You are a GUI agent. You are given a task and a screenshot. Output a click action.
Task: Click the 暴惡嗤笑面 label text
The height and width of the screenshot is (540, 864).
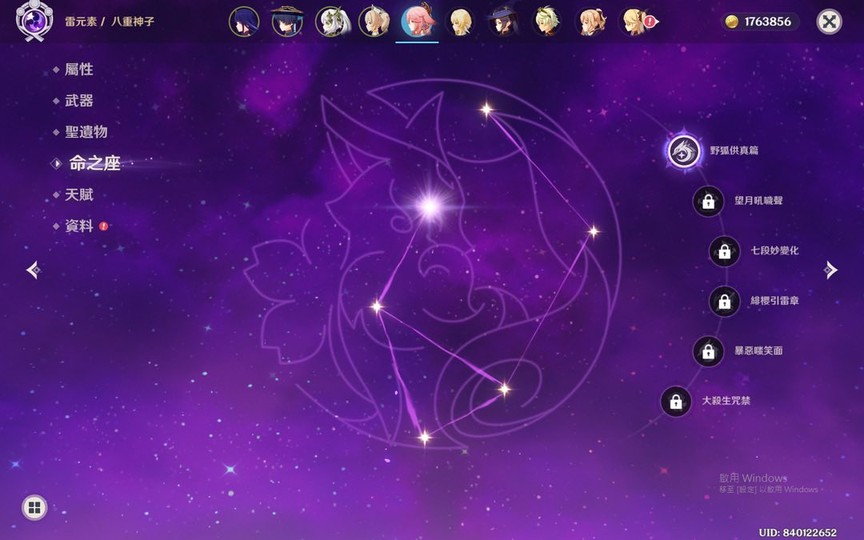[x=758, y=350]
